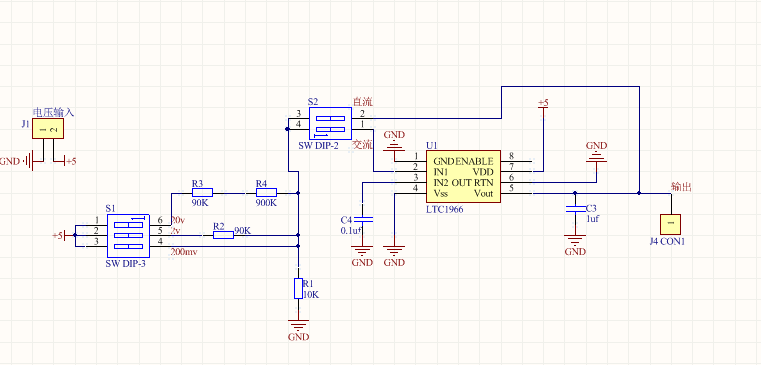Image resolution: width=761 pixels, height=365 pixels.
Task: Select GND port wired to OUT RTN pin 6
Action: (596, 151)
